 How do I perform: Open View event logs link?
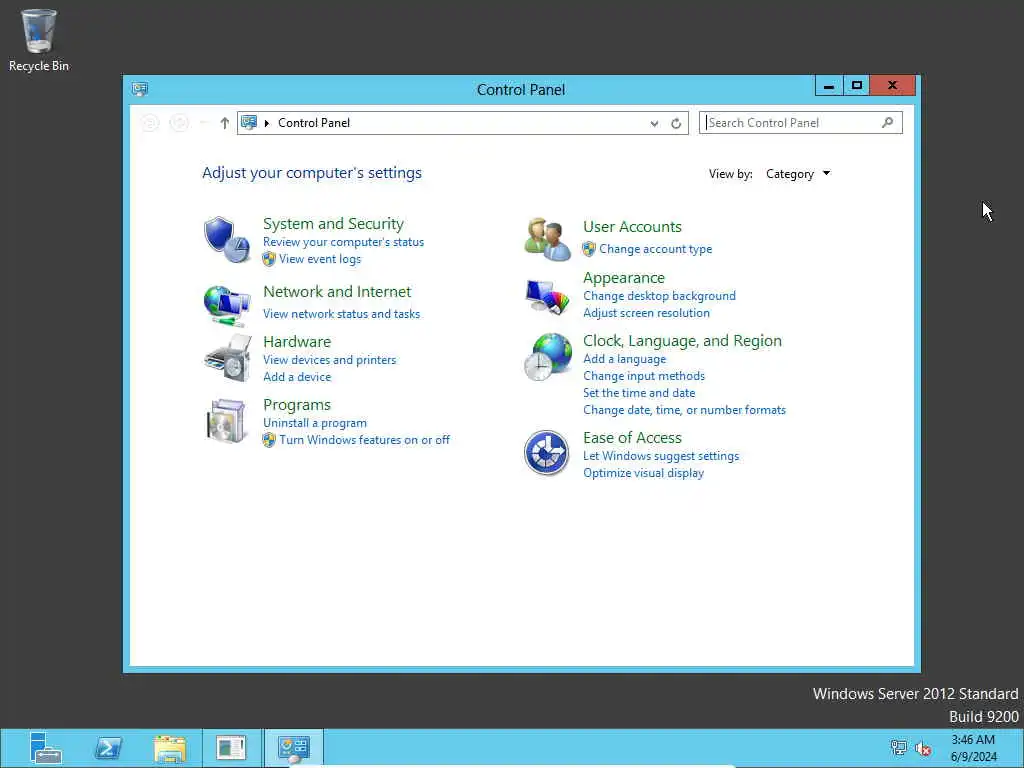pos(320,259)
